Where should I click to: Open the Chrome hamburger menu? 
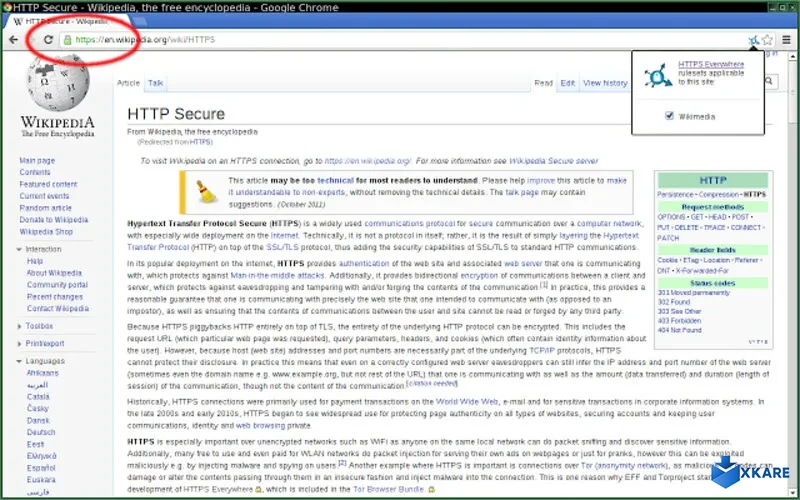[786, 40]
